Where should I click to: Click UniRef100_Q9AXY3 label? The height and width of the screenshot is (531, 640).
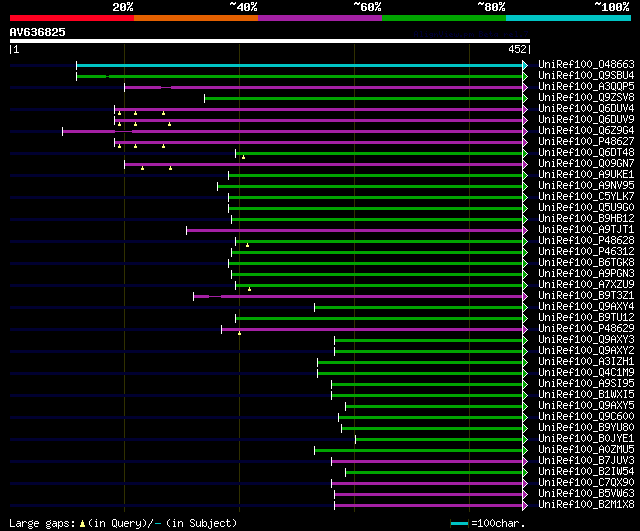[x=586, y=340]
